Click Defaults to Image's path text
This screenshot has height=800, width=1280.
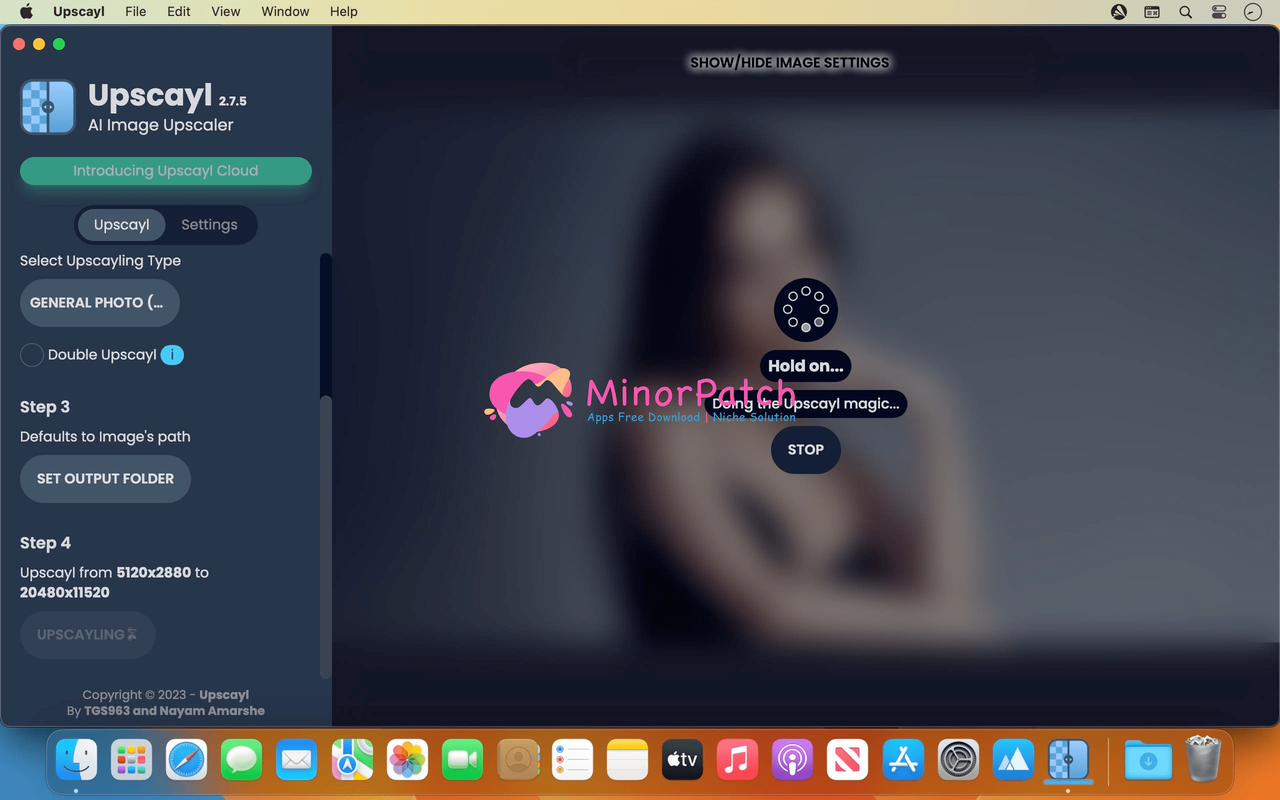(x=105, y=437)
